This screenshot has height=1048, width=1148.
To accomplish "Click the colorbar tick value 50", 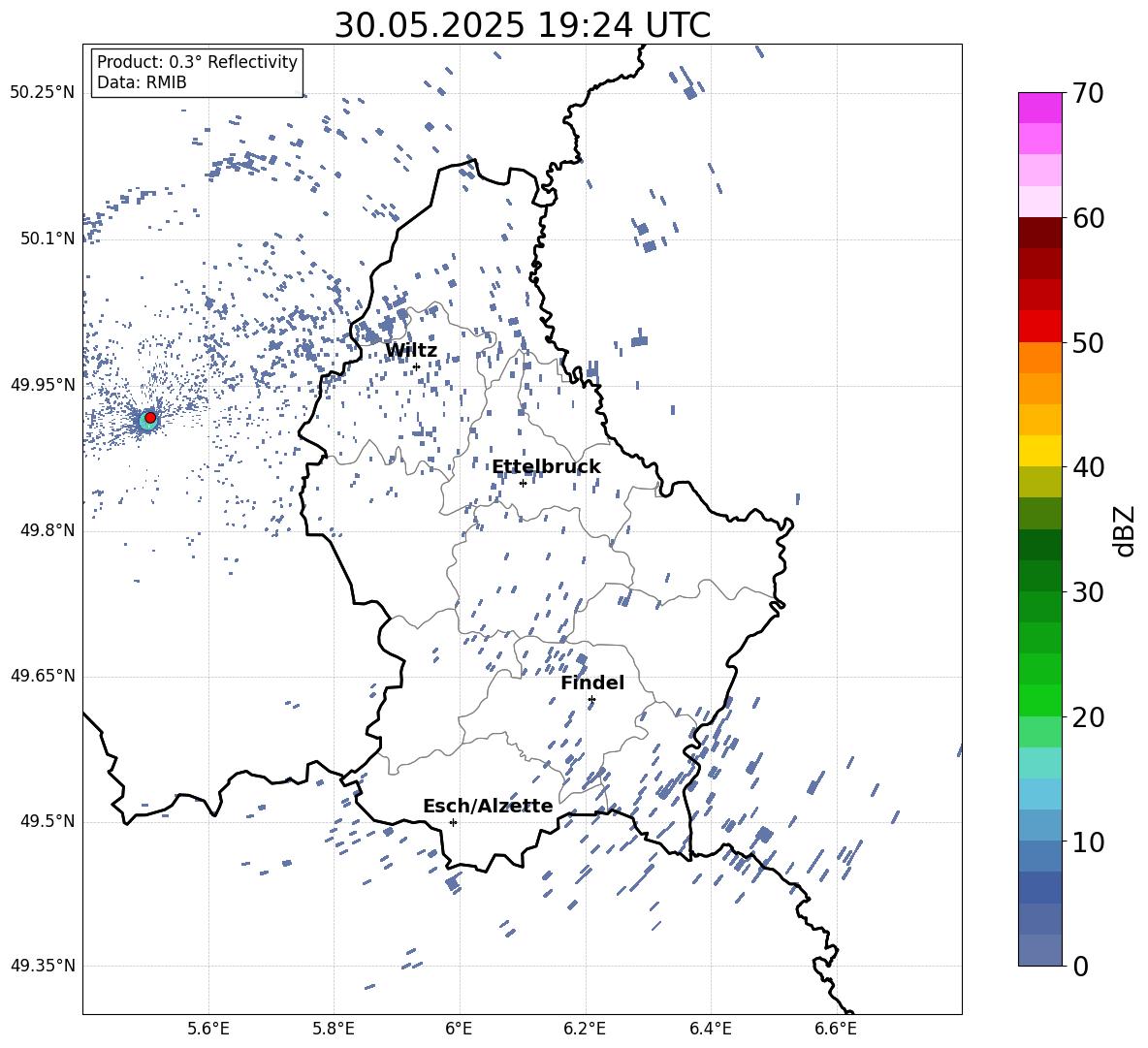I will click(1088, 342).
